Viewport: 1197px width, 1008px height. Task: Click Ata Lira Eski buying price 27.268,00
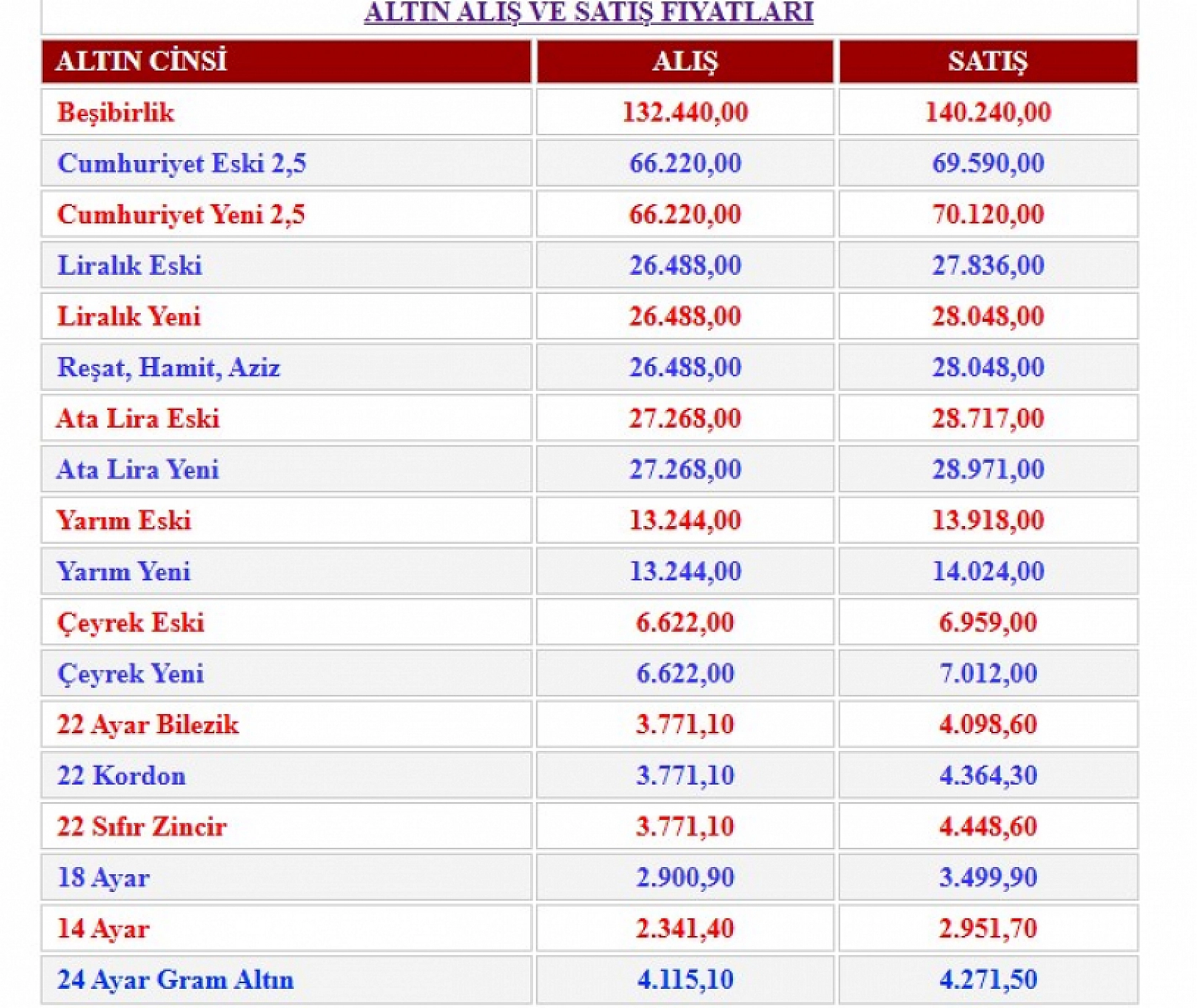coord(685,419)
